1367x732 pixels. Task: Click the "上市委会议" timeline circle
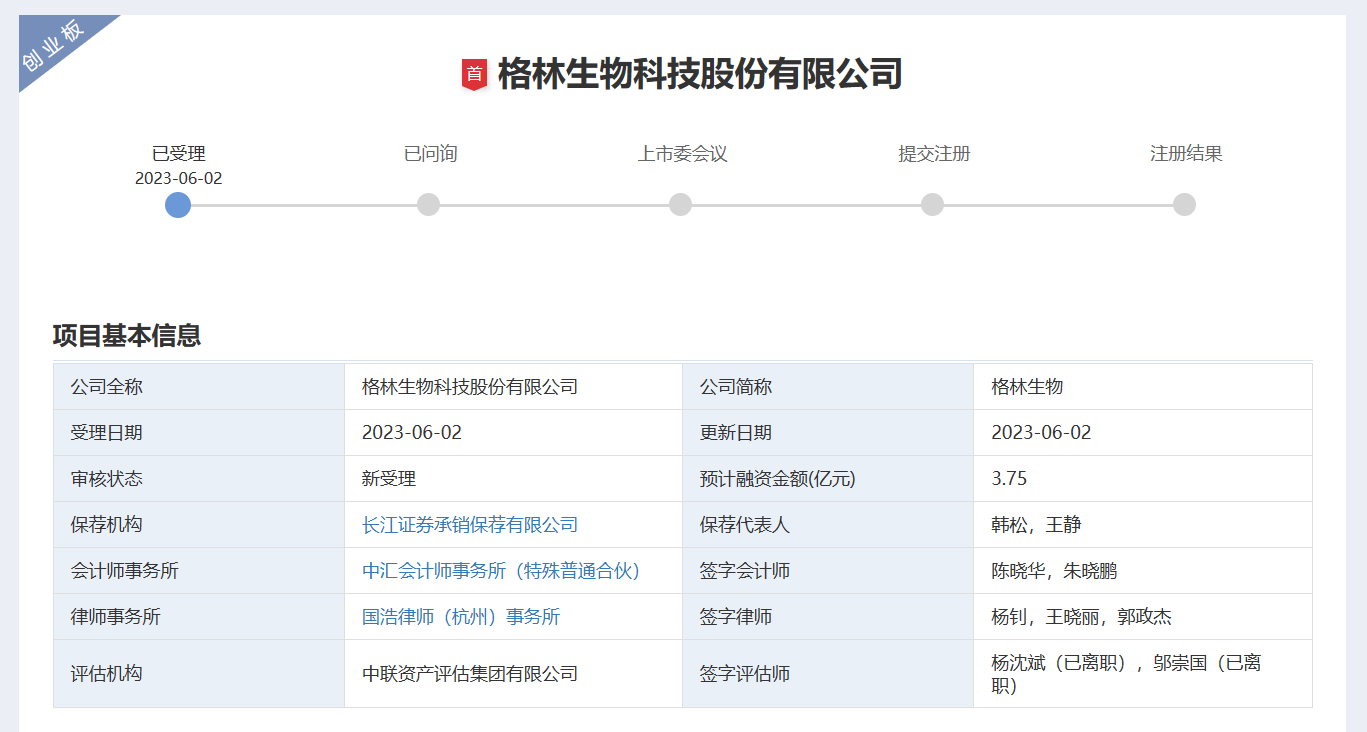tap(680, 205)
